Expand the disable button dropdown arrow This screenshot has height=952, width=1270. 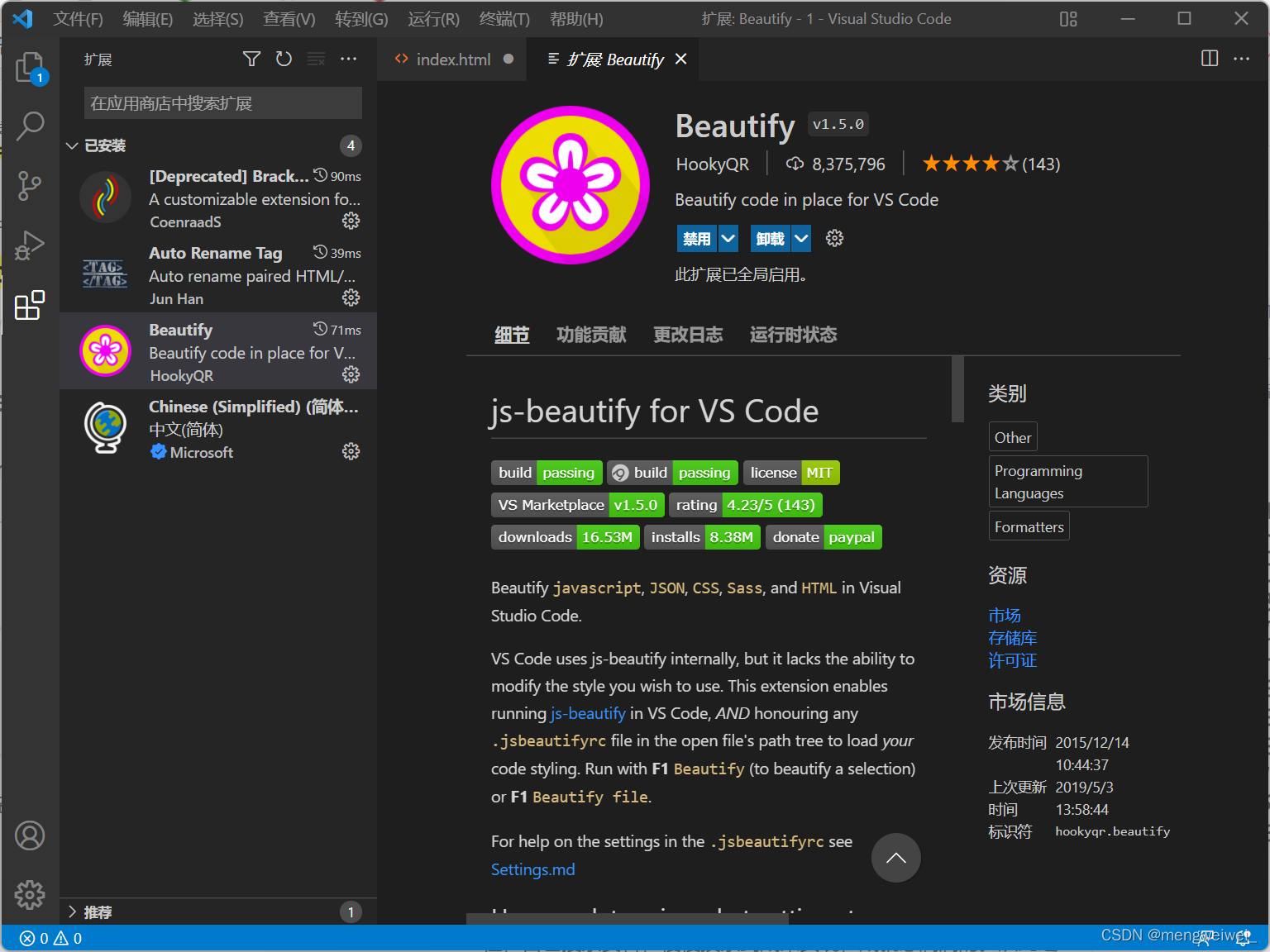(x=728, y=239)
